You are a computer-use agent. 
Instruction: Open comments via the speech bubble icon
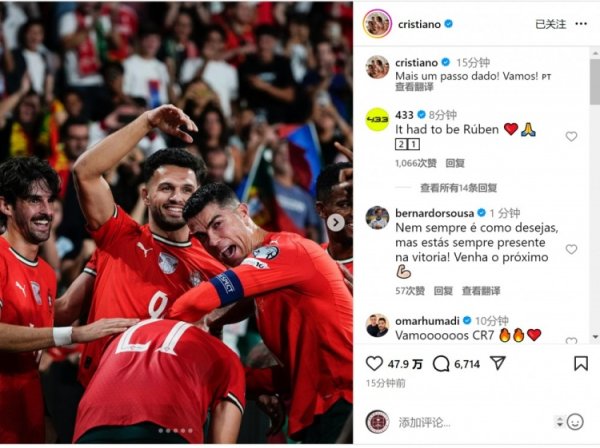coord(441,364)
